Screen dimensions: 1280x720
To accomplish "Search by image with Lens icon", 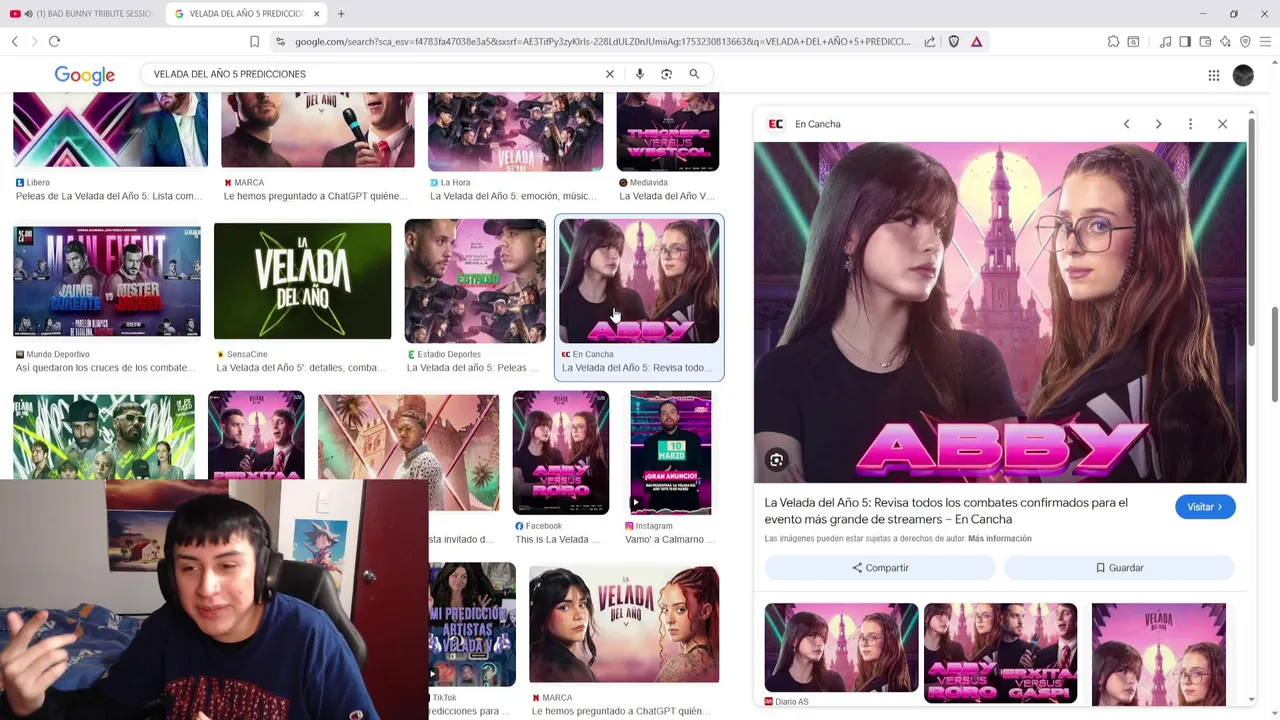I will tap(666, 74).
